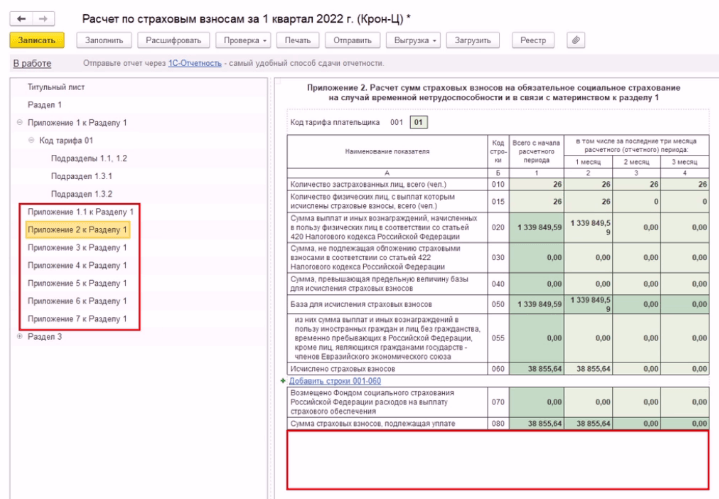Collapse Приложение 1 к Разделу 1 node
The height and width of the screenshot is (499, 719).
click(x=20, y=122)
